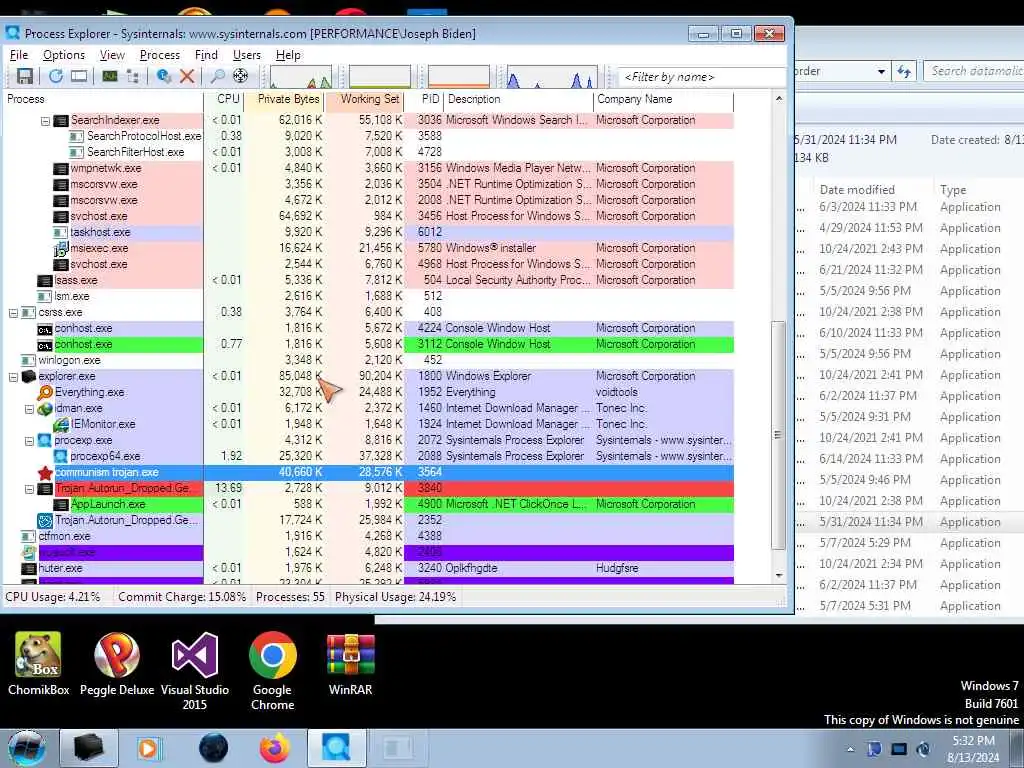Screen dimensions: 1024x768
Task: Toggle Show Process Tree toolbar icon
Action: pos(133,76)
